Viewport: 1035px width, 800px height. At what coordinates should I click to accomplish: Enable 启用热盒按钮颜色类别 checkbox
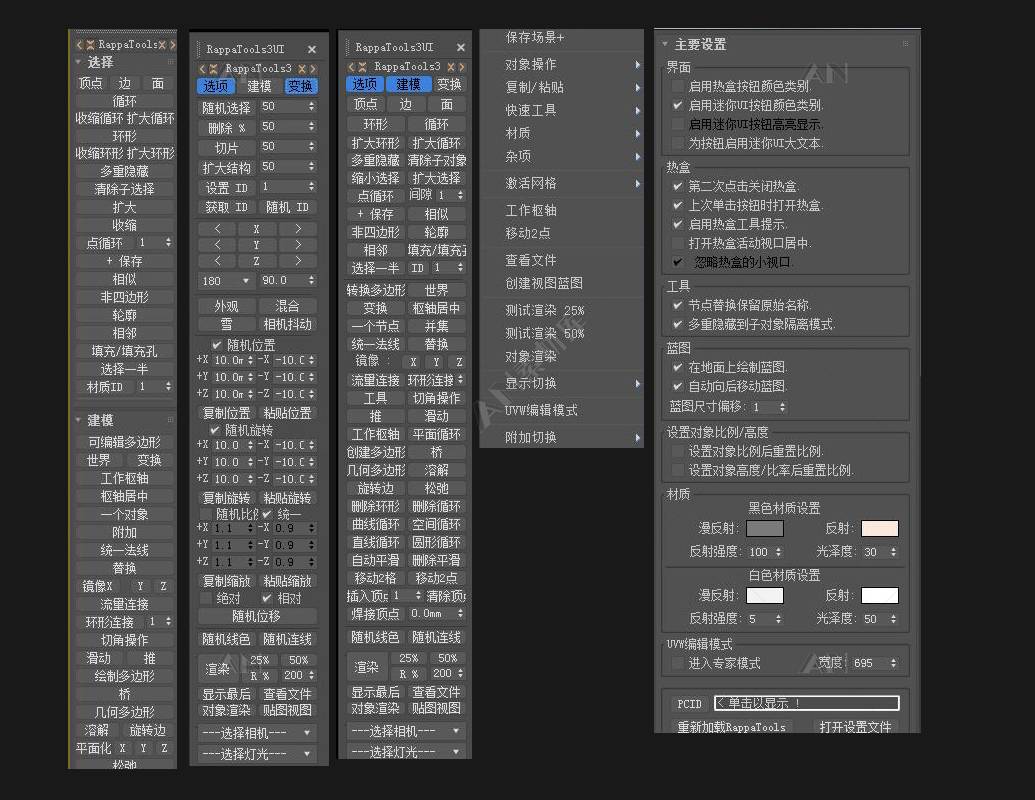pos(677,86)
